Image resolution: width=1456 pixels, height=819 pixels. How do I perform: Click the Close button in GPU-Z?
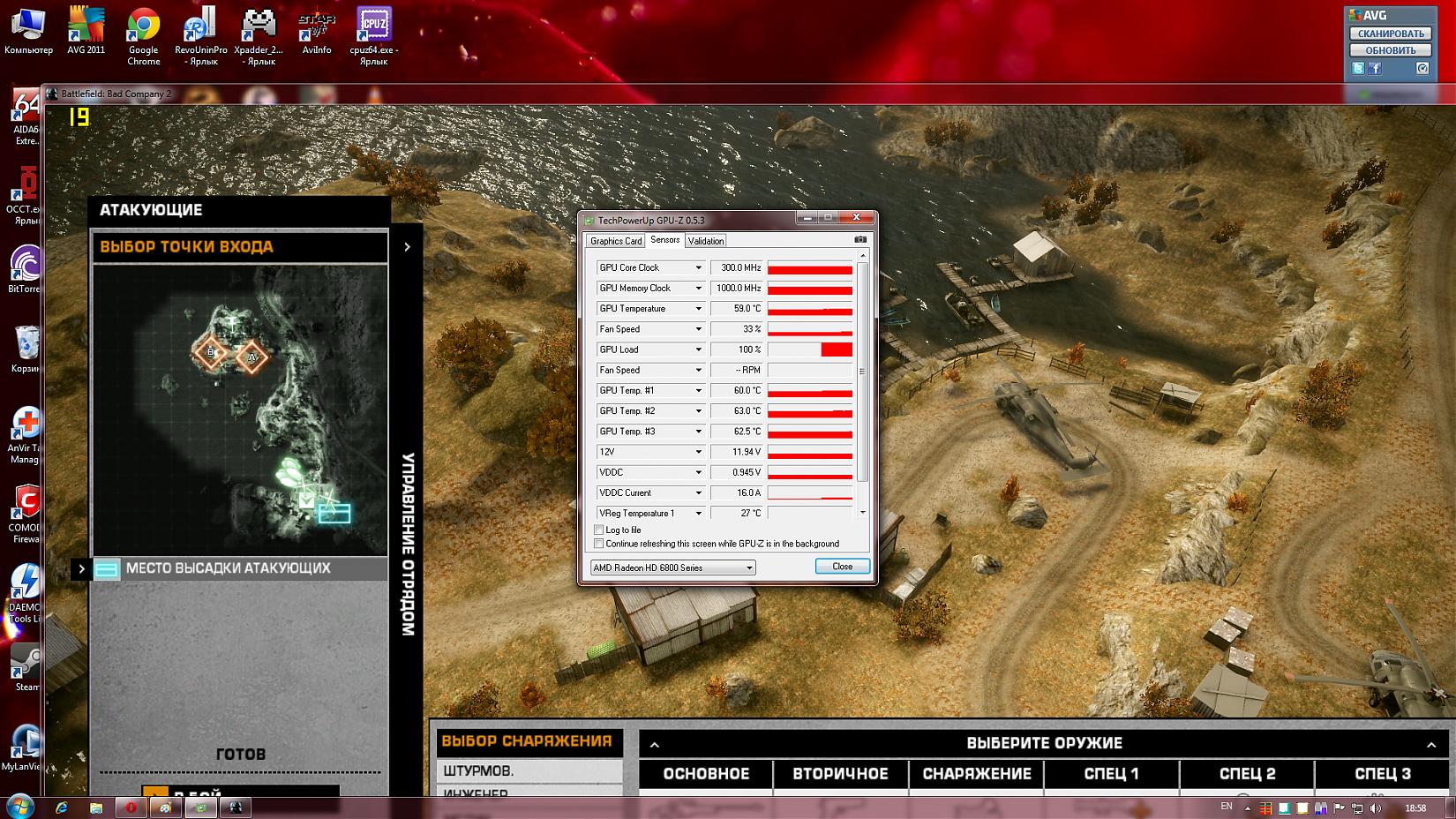[x=842, y=567]
